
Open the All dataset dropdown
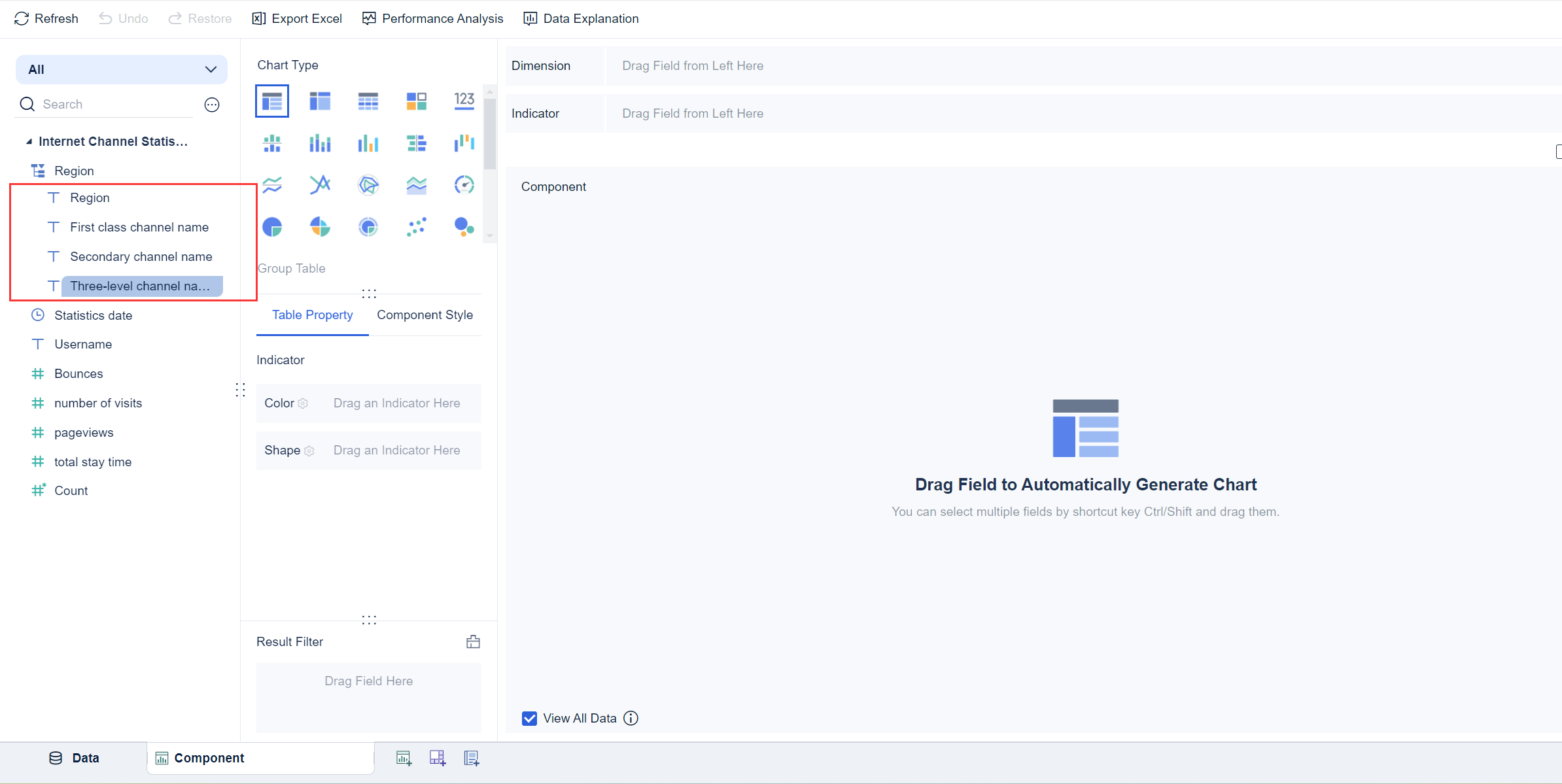(122, 69)
